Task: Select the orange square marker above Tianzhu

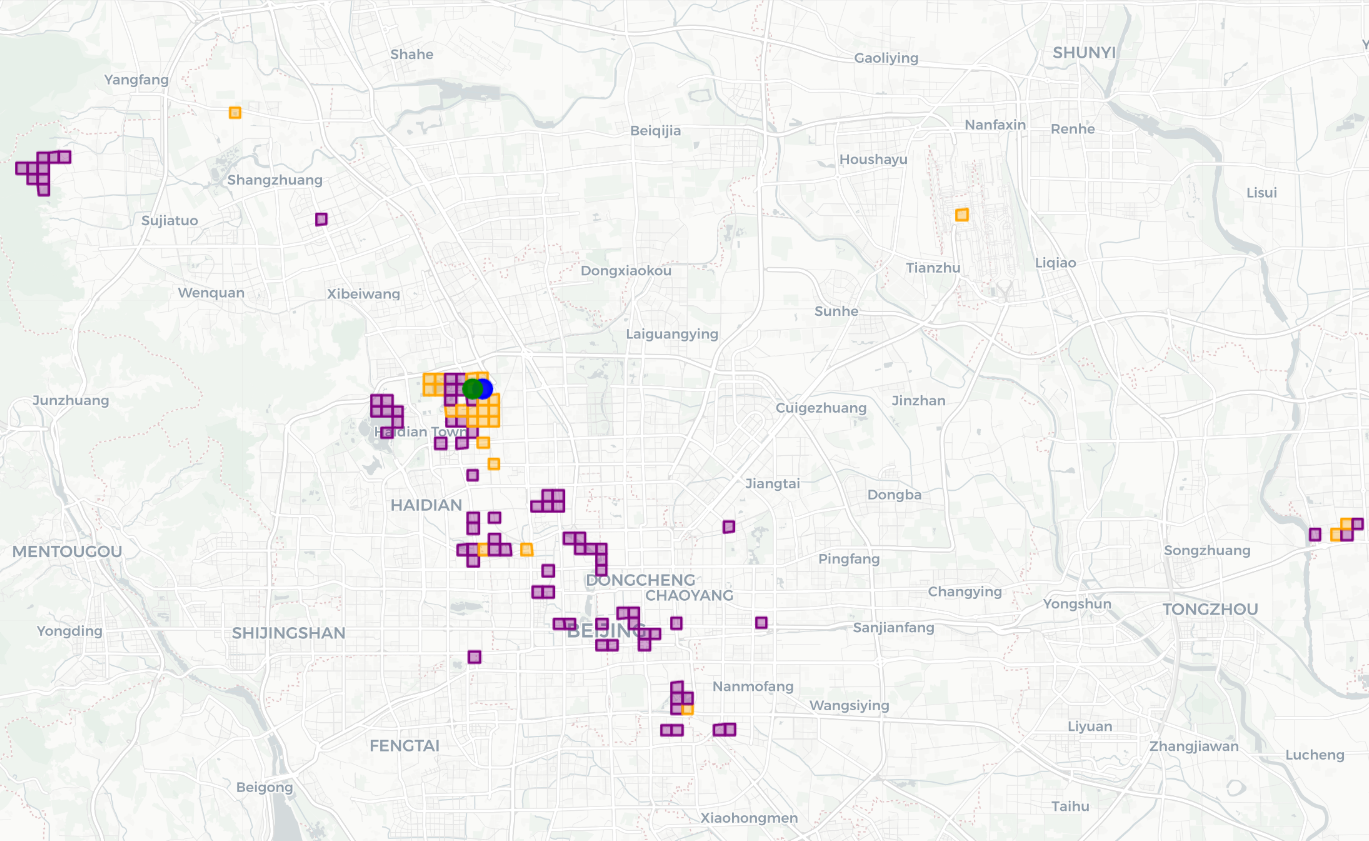Action: click(x=962, y=215)
